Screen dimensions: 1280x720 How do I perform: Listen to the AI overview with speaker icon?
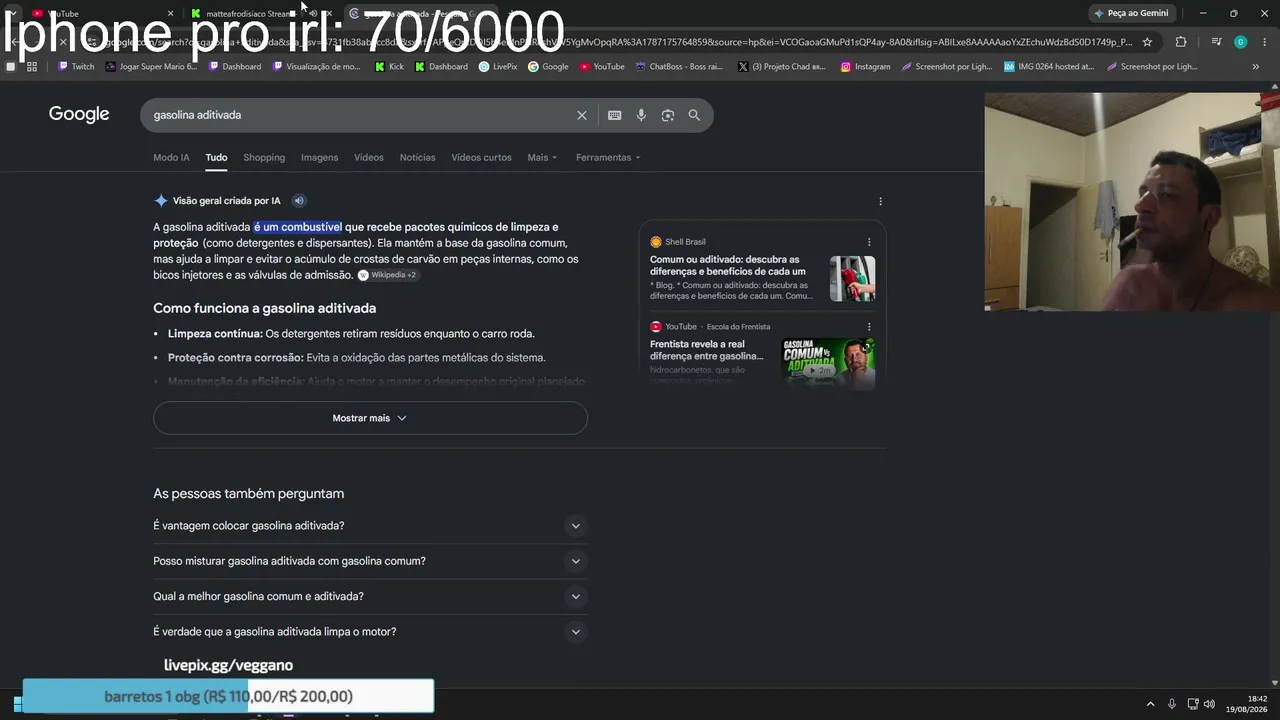pyautogui.click(x=299, y=201)
